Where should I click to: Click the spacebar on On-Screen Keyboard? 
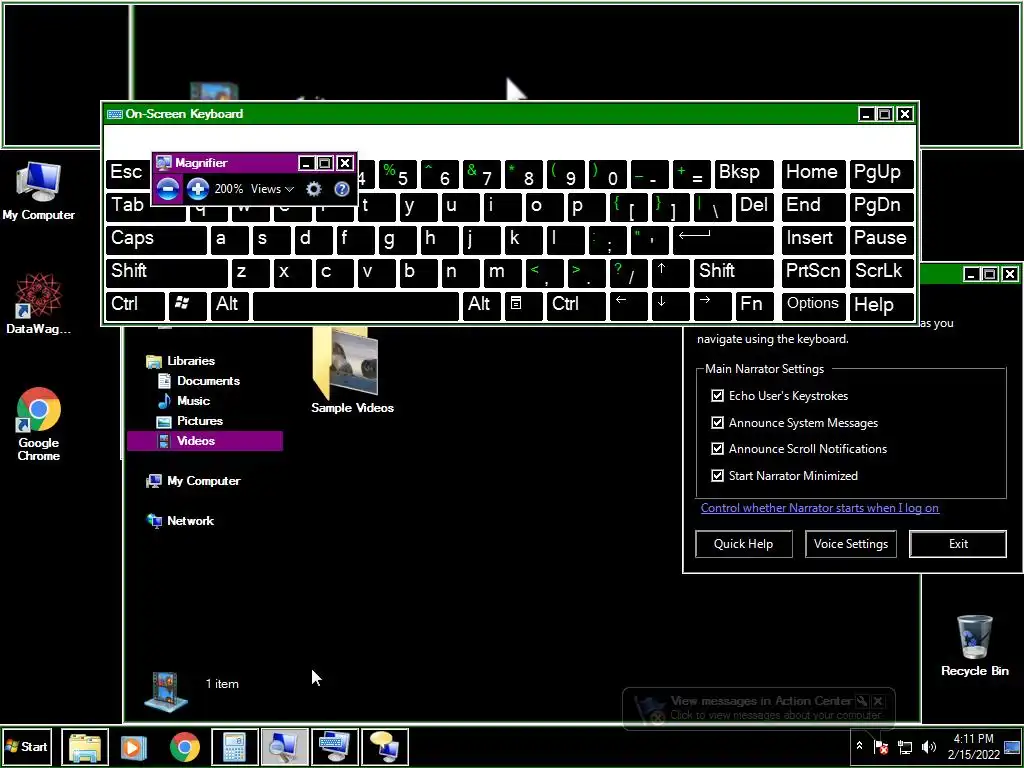tap(356, 306)
